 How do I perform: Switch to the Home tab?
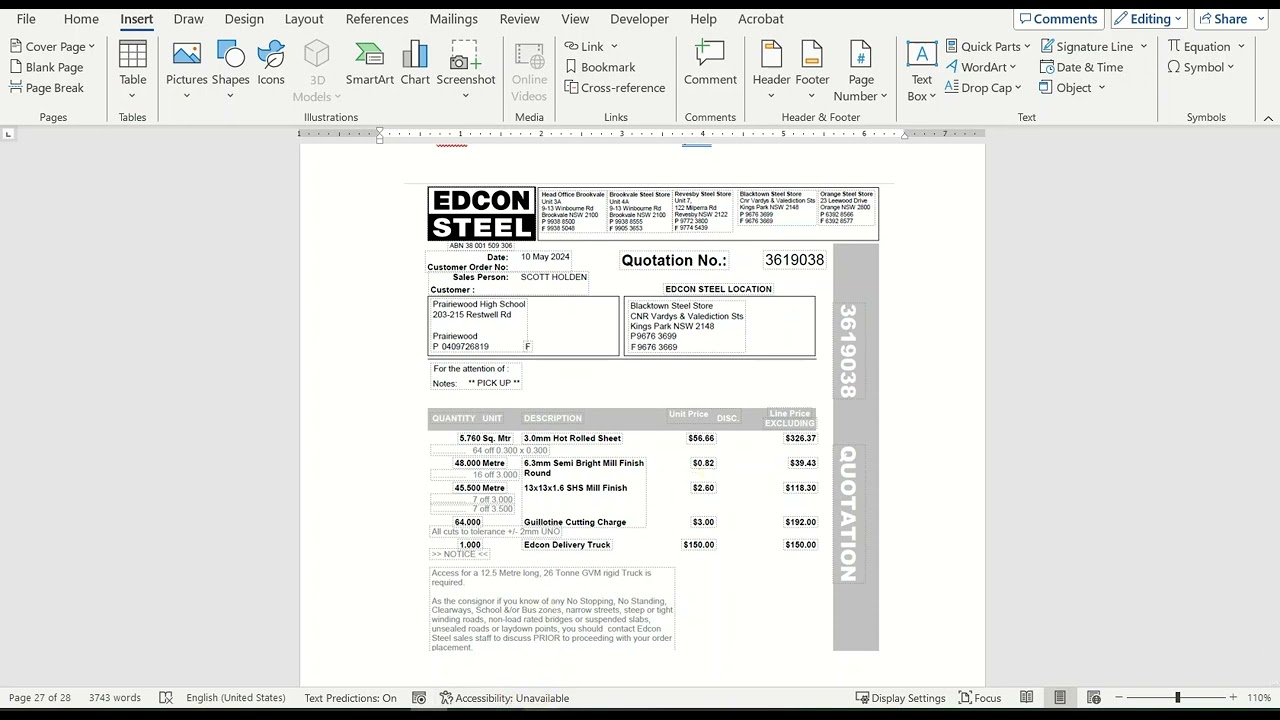pyautogui.click(x=81, y=19)
